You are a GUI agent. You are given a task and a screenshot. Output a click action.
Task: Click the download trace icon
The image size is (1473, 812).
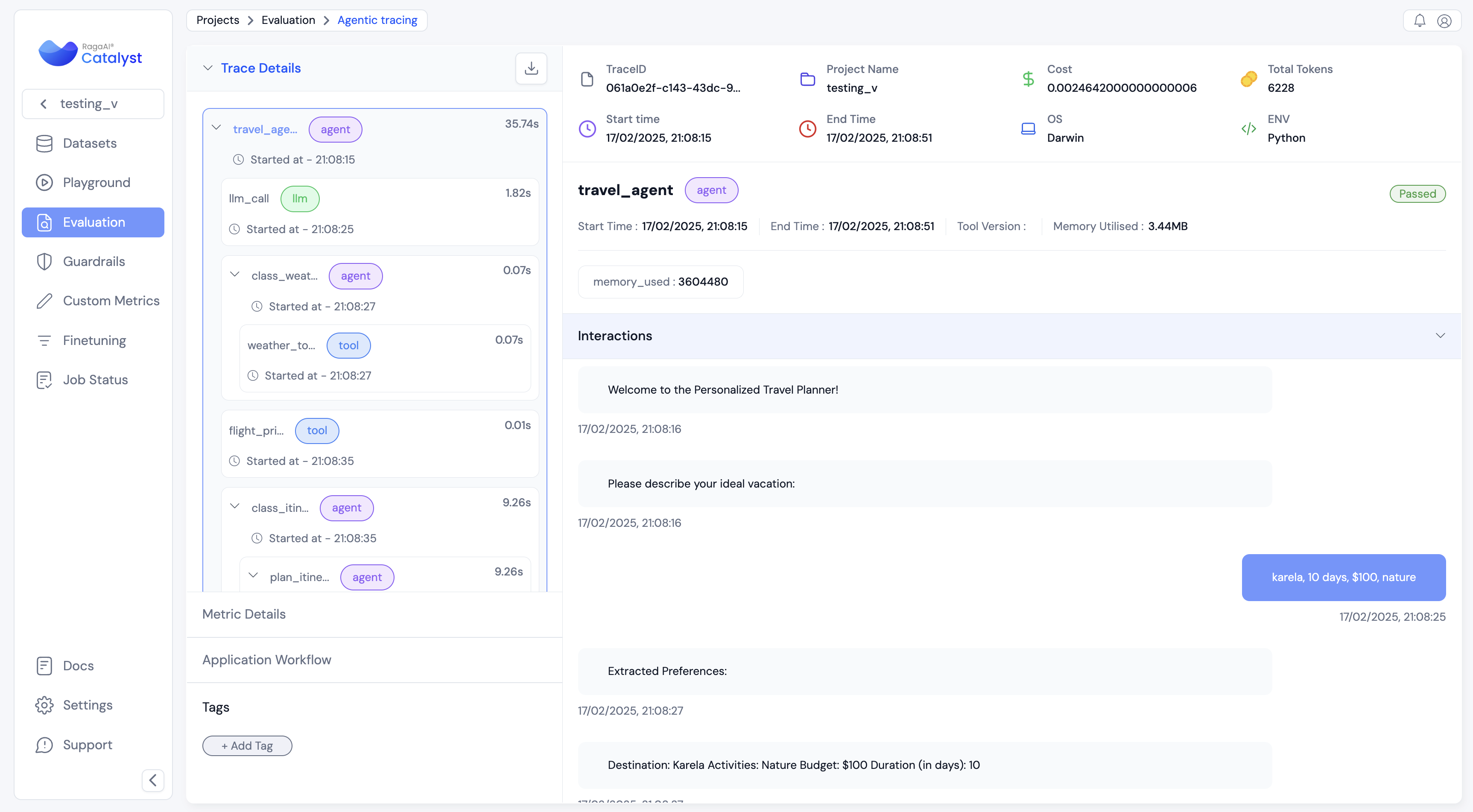[531, 68]
